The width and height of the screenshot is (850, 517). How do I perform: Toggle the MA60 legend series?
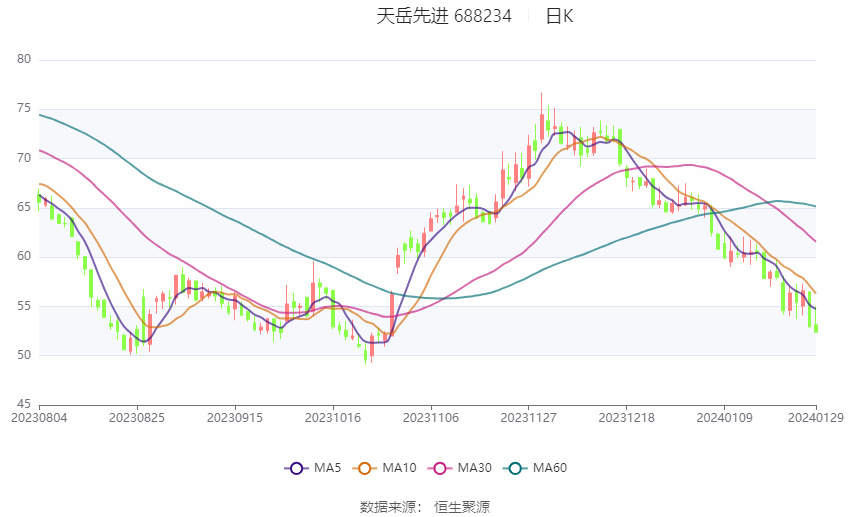click(x=535, y=468)
